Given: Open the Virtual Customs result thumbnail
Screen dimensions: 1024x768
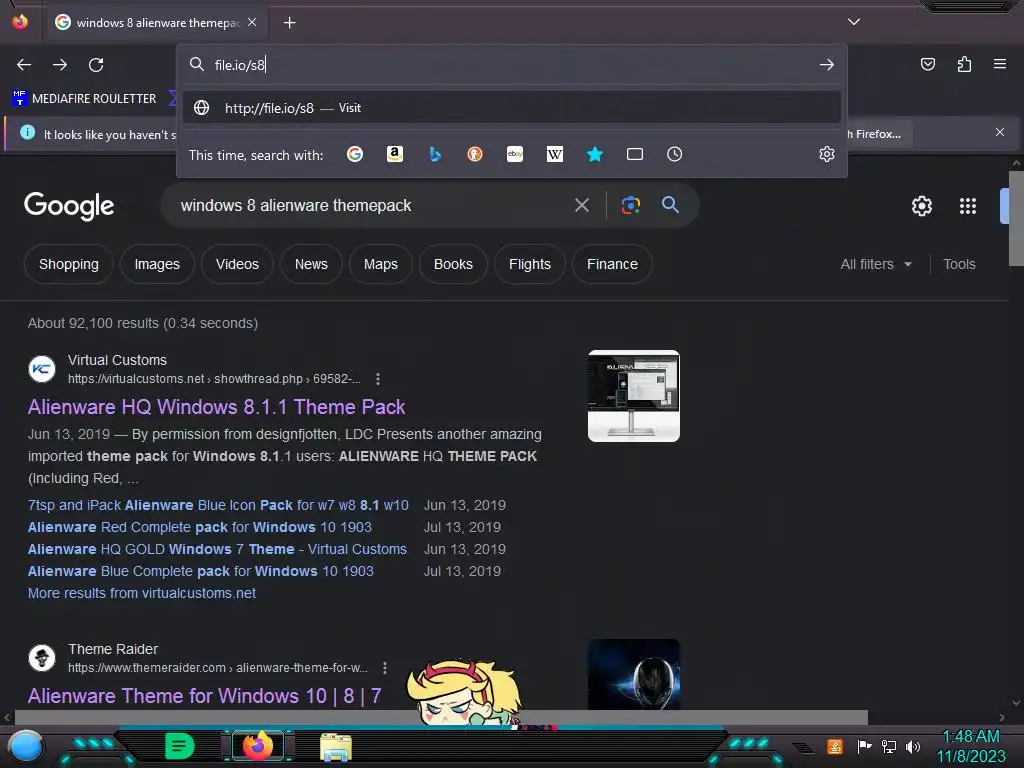Looking at the screenshot, I should coord(633,396).
